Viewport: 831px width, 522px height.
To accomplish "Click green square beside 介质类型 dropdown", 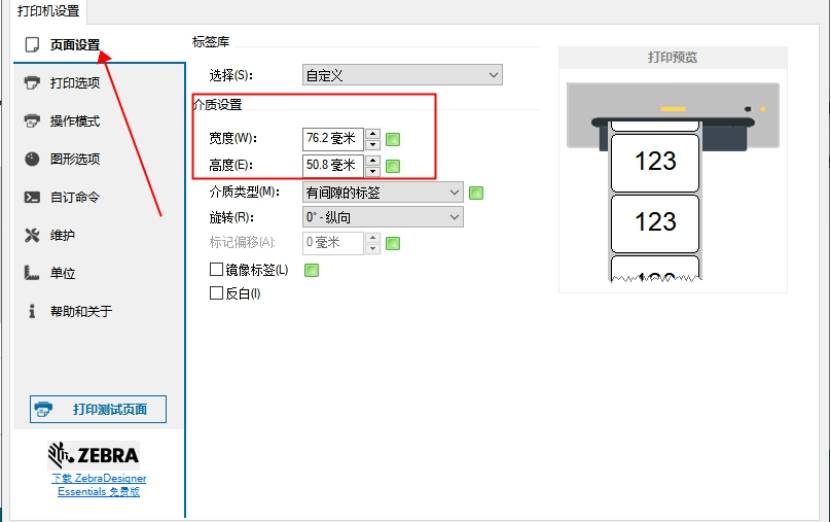I will point(477,192).
